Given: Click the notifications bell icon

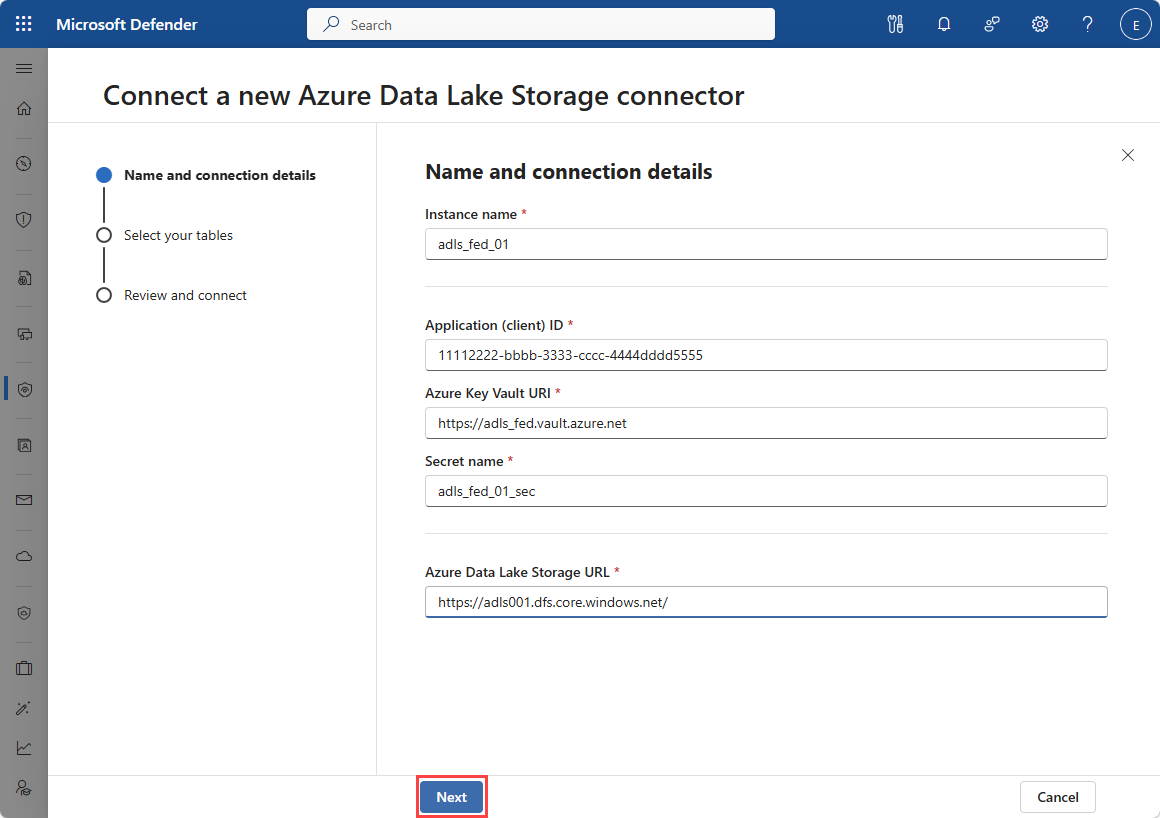Looking at the screenshot, I should (x=943, y=24).
